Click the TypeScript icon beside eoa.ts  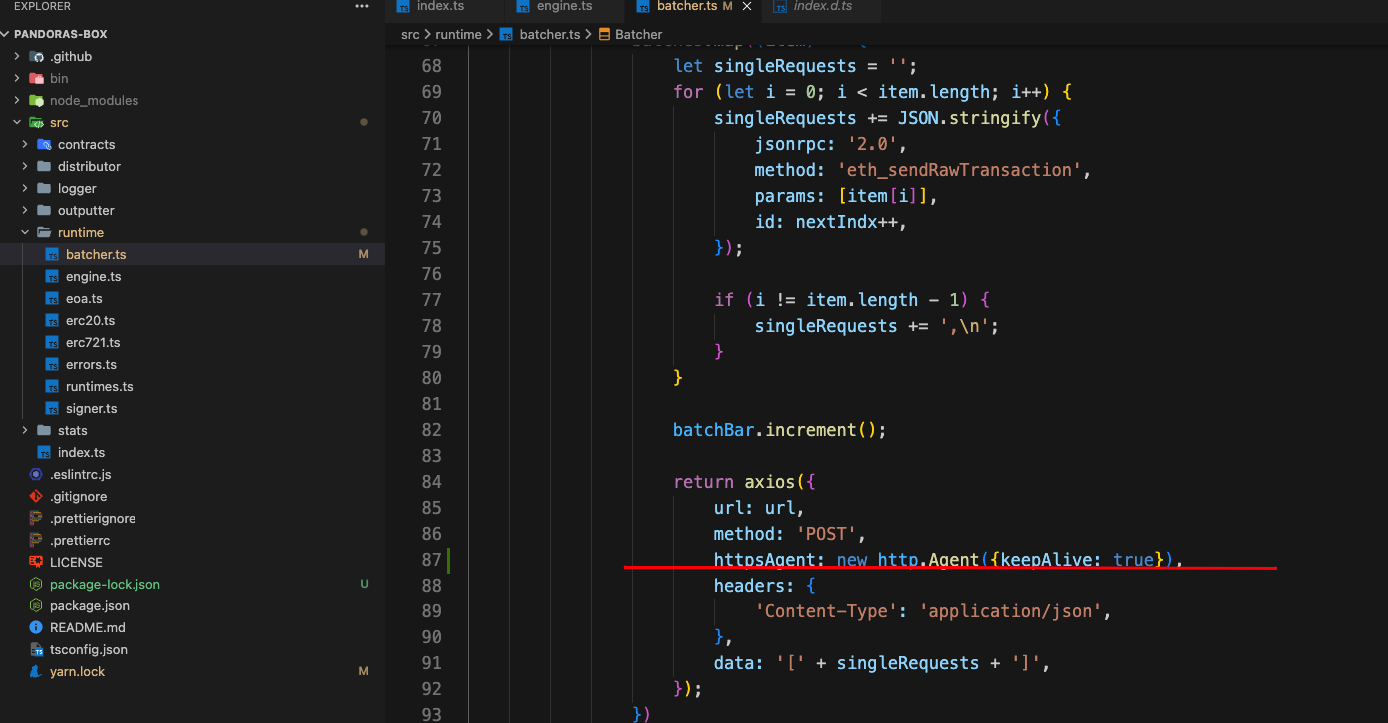[x=52, y=298]
